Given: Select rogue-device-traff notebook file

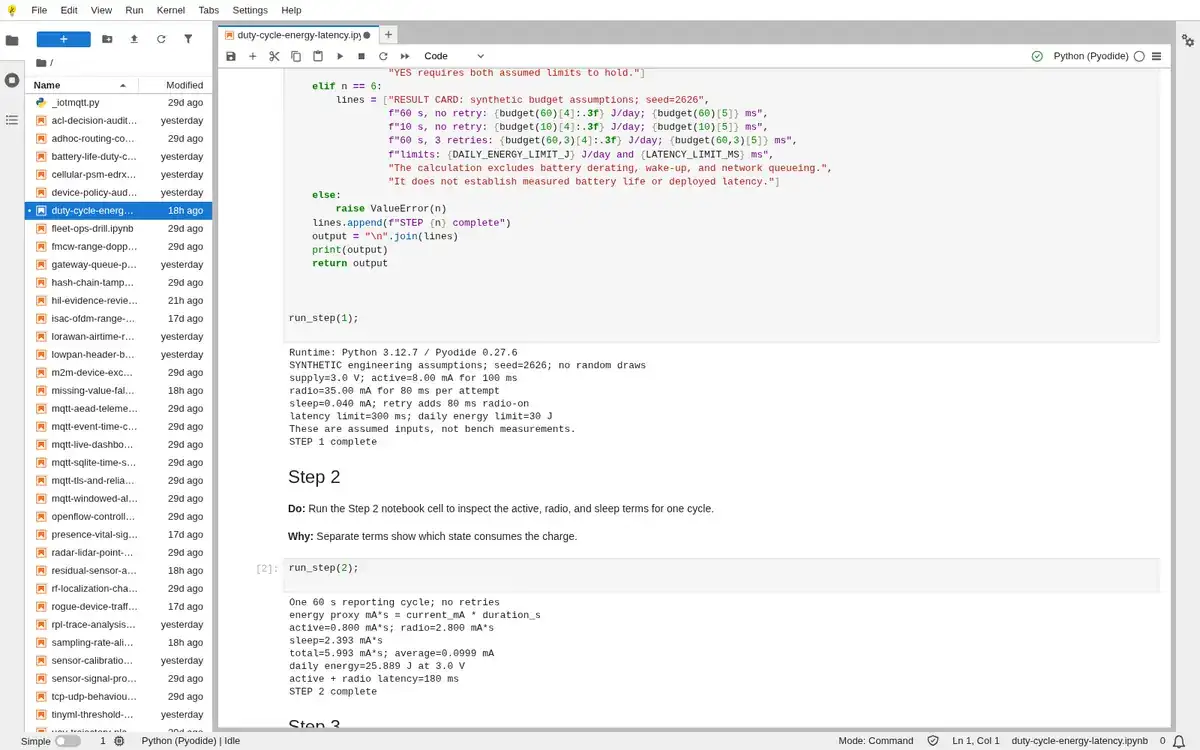Looking at the screenshot, I should click(x=117, y=607).
